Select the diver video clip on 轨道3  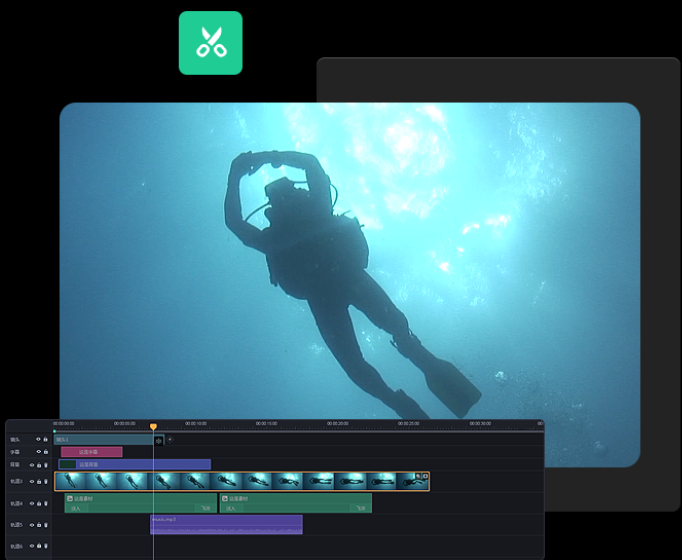pos(242,481)
